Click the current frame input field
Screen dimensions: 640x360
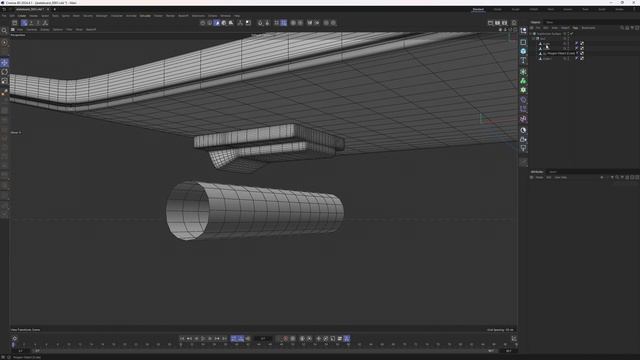pyautogui.click(x=263, y=339)
